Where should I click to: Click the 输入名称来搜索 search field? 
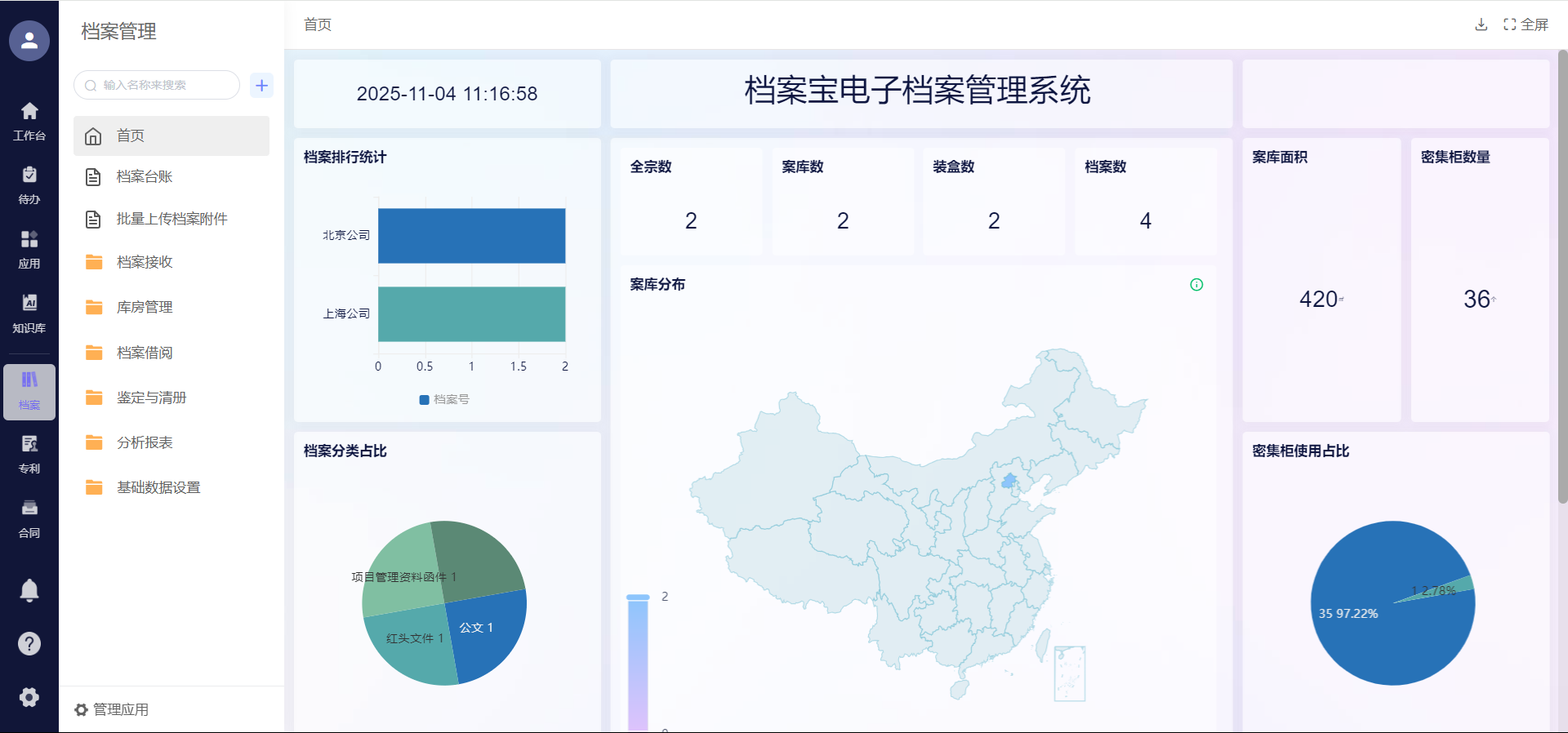pos(158,85)
